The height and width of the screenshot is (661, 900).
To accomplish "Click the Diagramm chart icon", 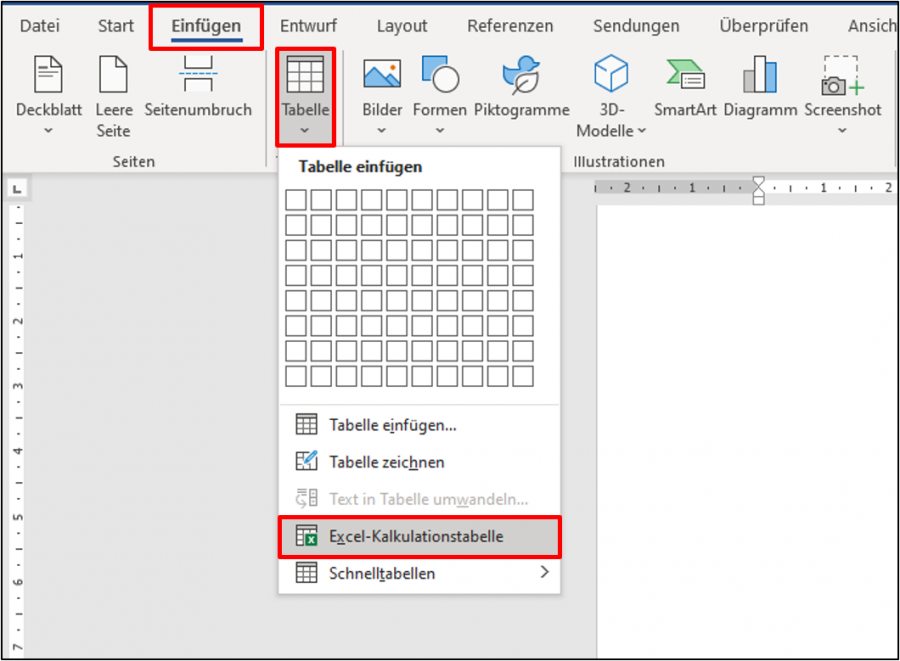I will tap(760, 75).
